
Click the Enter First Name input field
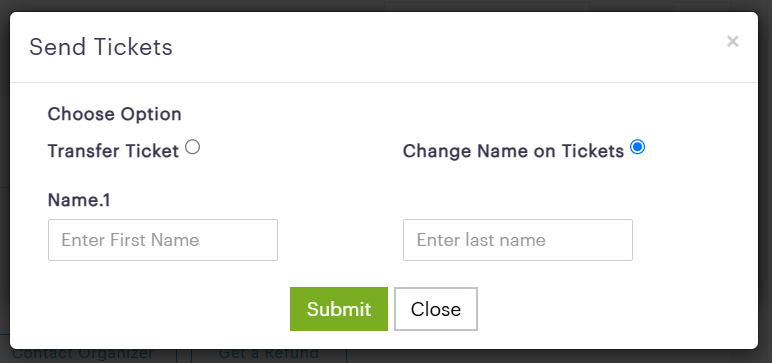(163, 240)
